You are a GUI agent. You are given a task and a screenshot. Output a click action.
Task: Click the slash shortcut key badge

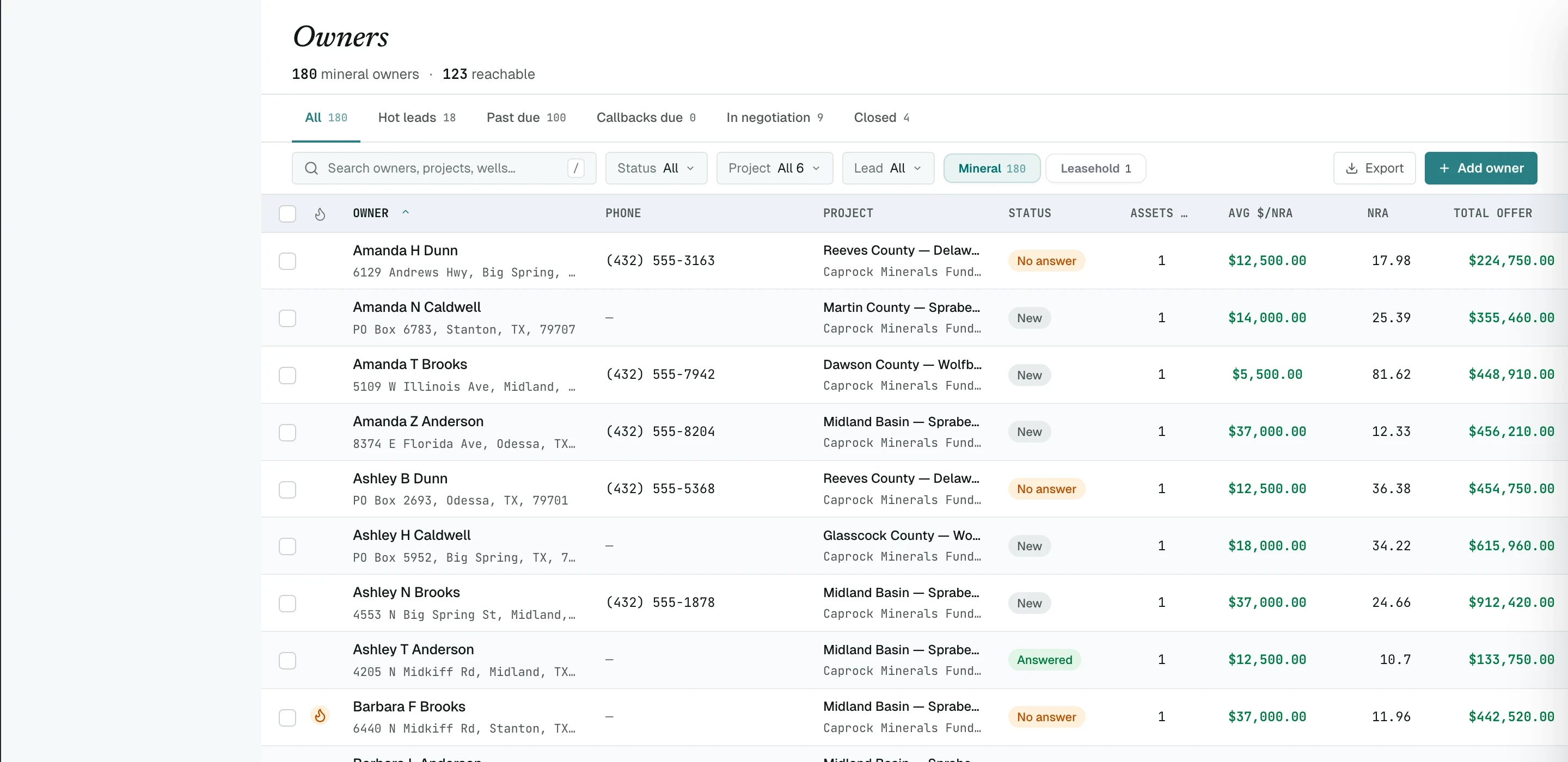click(575, 168)
